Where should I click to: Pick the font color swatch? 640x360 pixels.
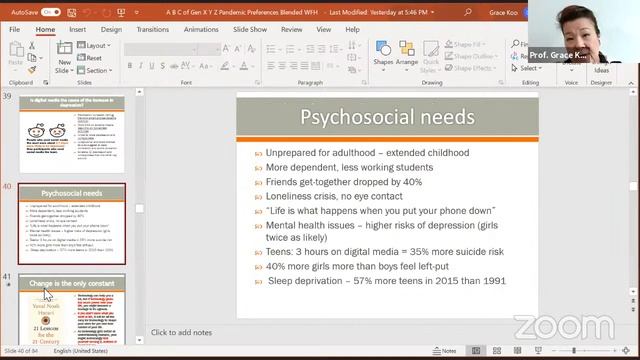pyautogui.click(x=244, y=66)
